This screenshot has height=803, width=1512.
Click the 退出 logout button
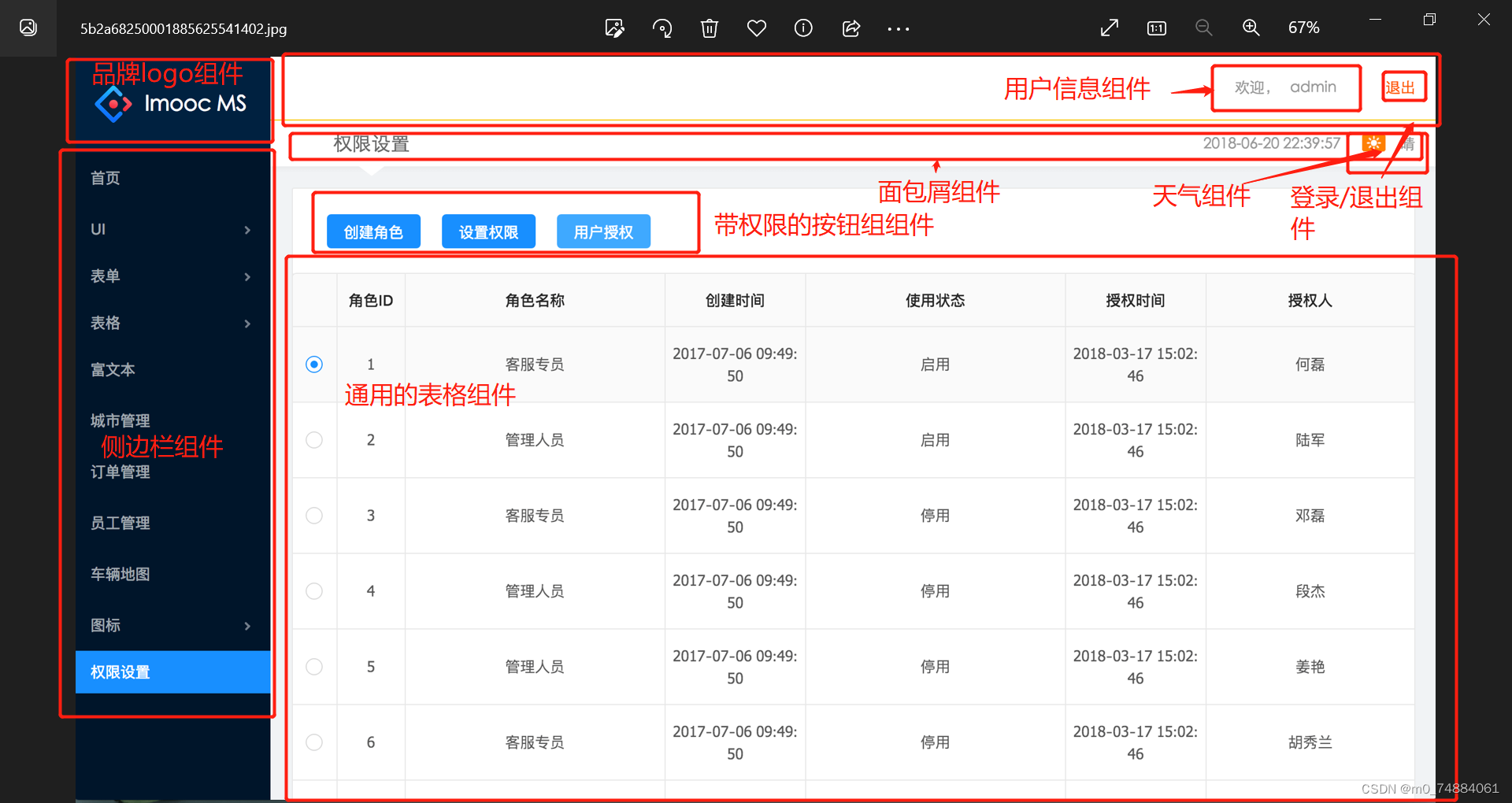pyautogui.click(x=1403, y=87)
